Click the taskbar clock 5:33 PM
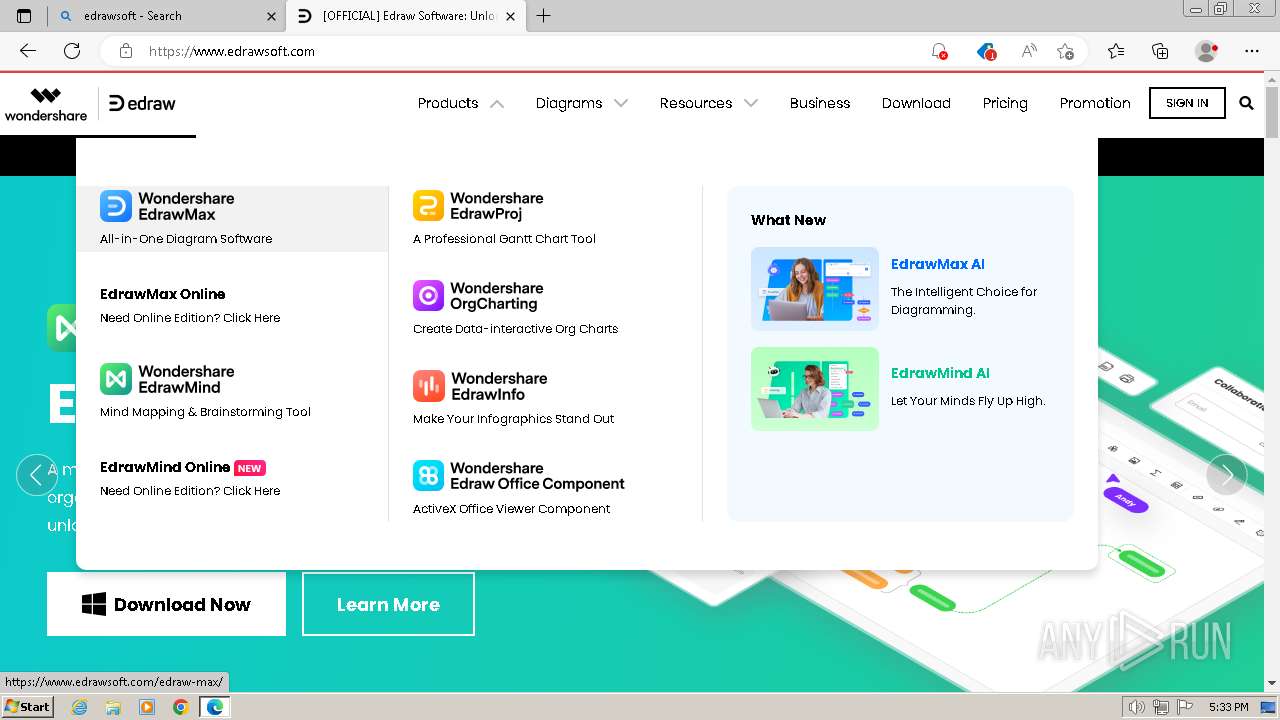The width and height of the screenshot is (1280, 720). point(1228,707)
